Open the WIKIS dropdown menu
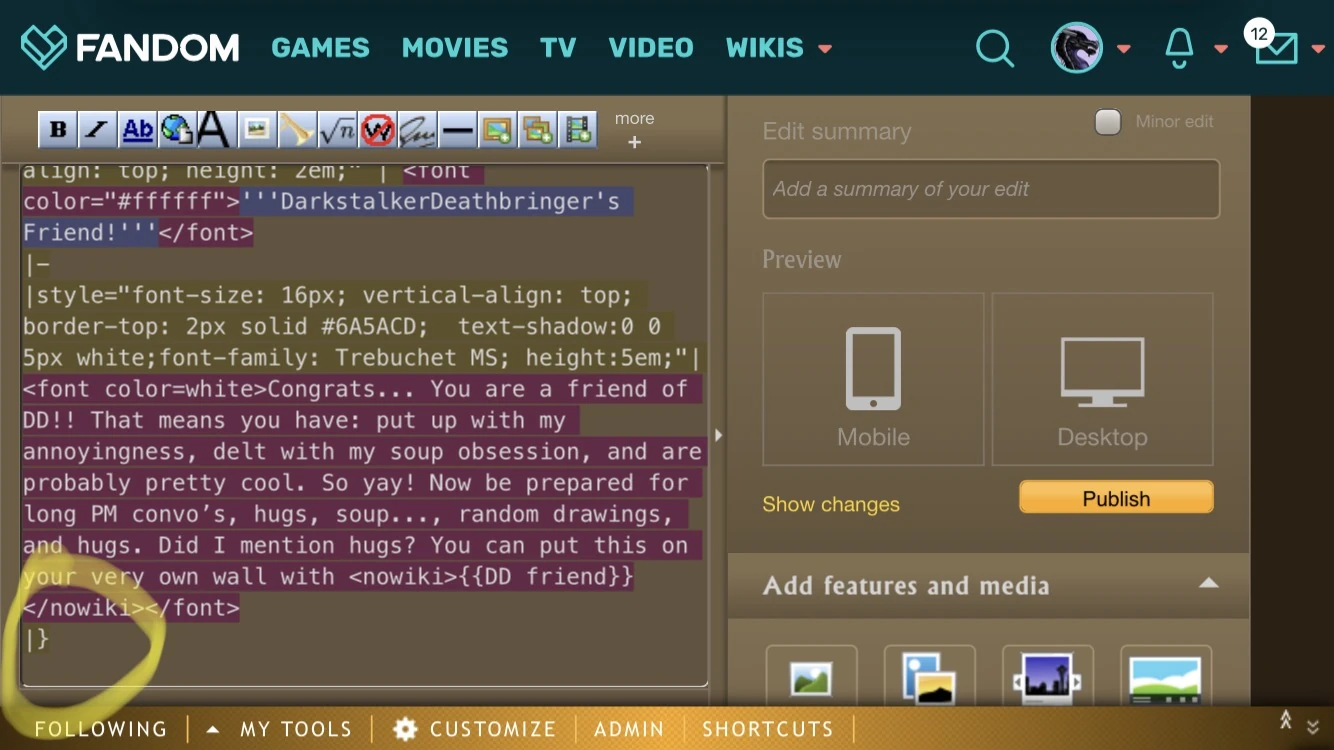This screenshot has height=750, width=1334. pyautogui.click(x=778, y=47)
